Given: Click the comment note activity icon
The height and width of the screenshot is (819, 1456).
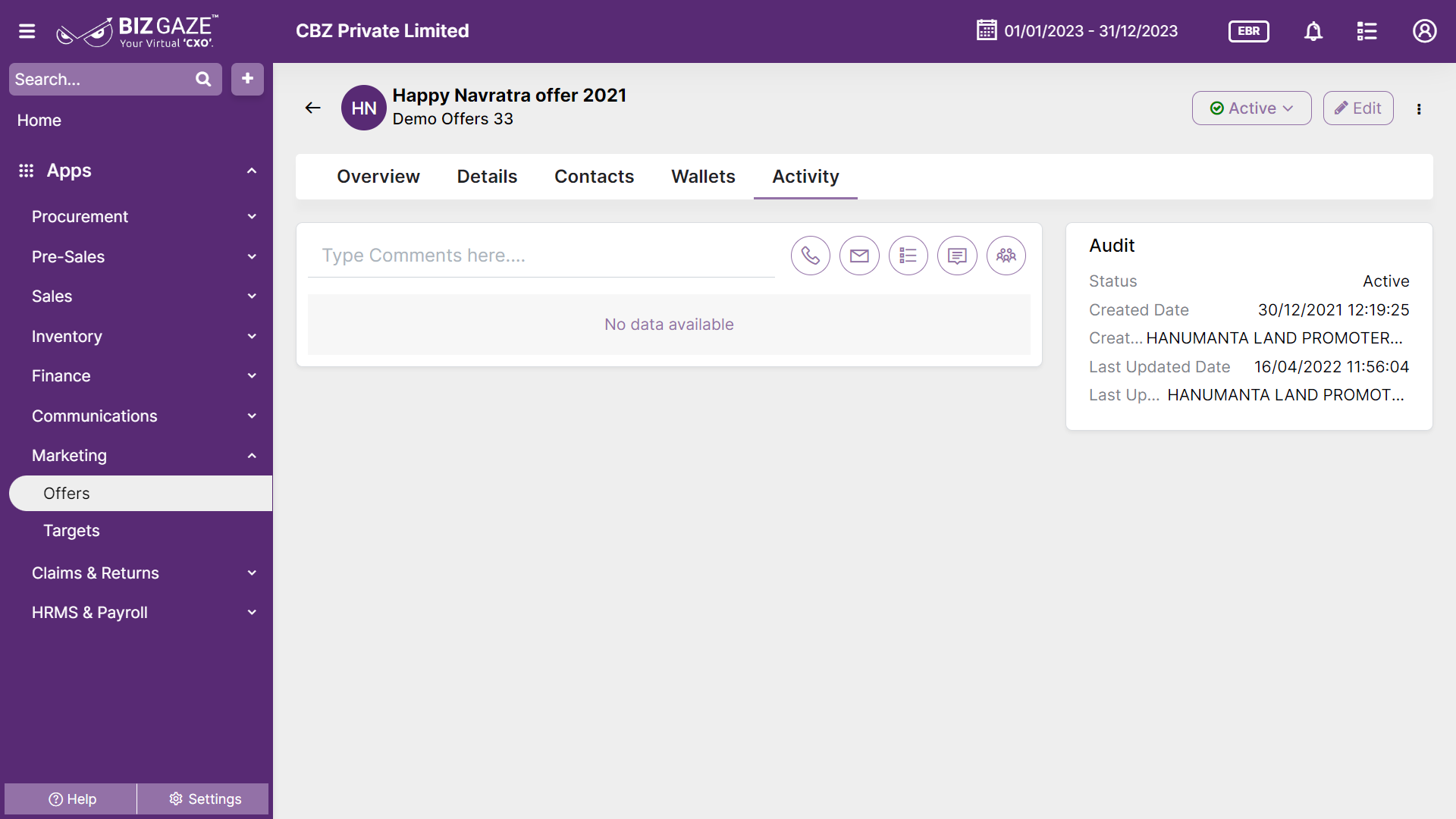Looking at the screenshot, I should click(957, 256).
